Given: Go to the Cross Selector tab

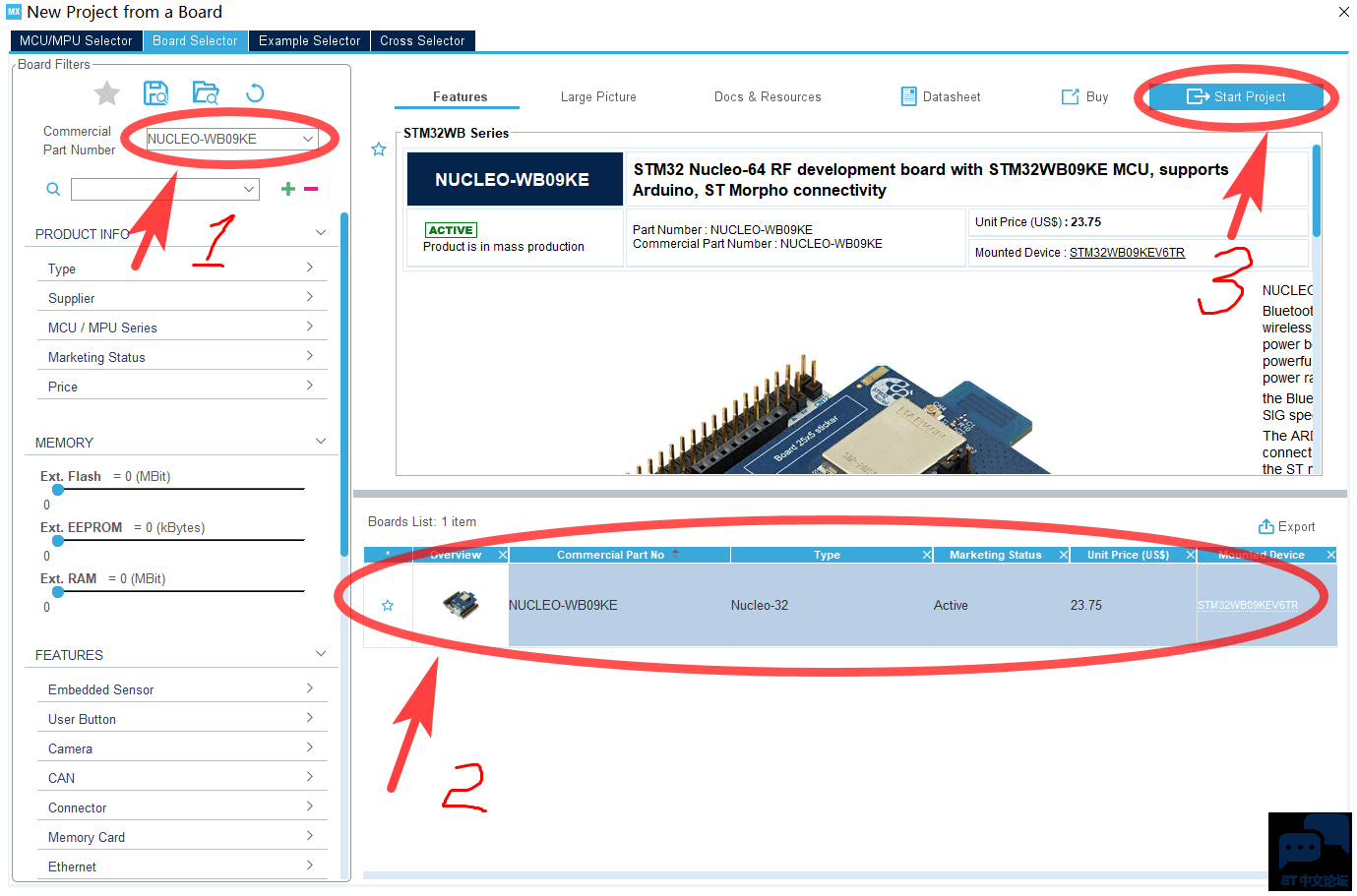Looking at the screenshot, I should click(x=422, y=41).
